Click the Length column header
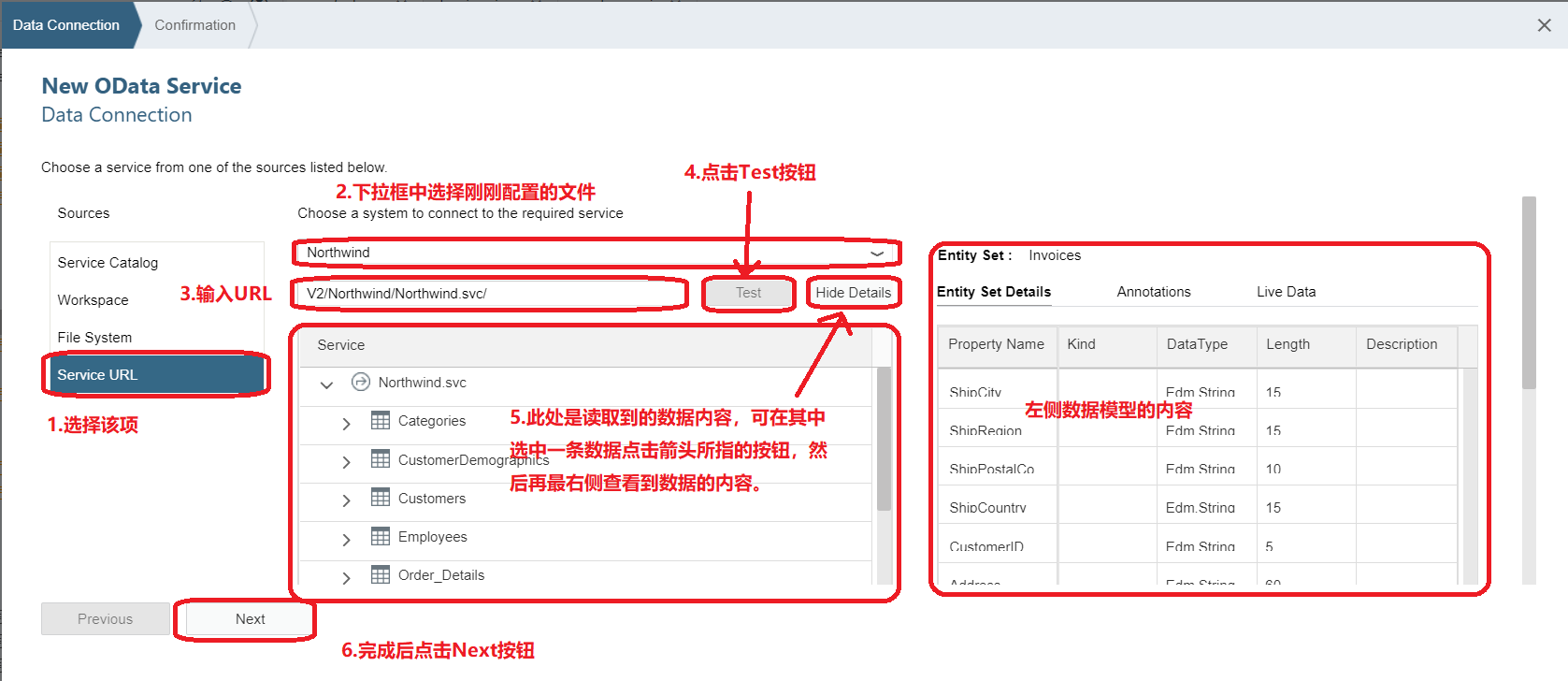Screen dimensions: 1568x681 click(1305, 344)
